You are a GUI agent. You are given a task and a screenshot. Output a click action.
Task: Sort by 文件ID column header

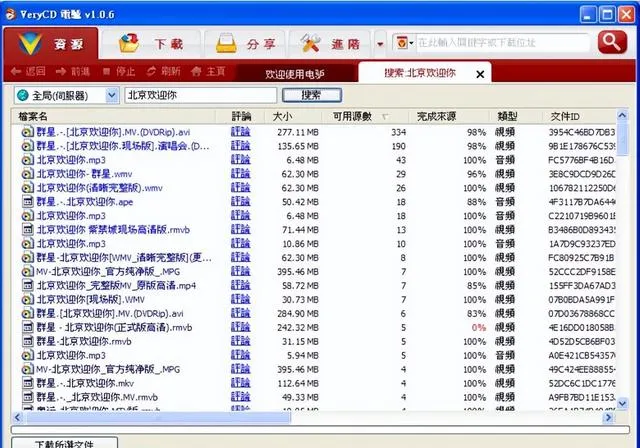[x=565, y=117]
